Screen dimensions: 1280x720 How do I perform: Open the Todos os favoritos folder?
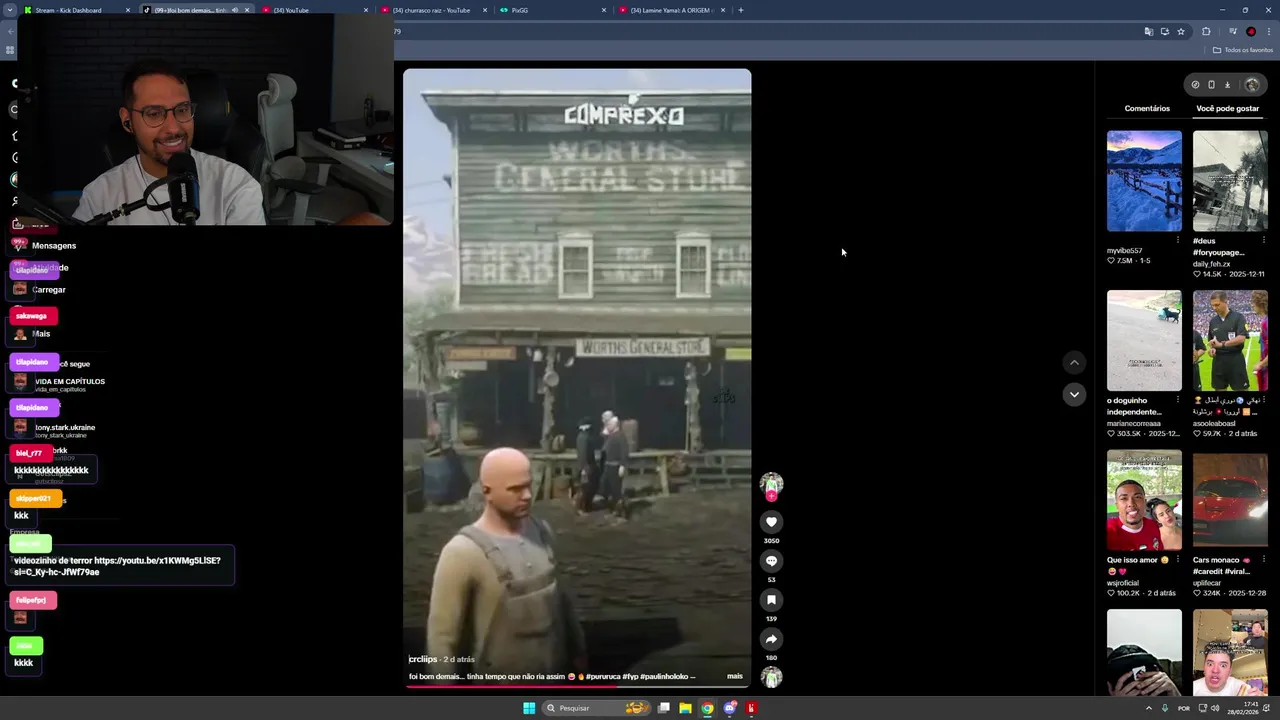[1243, 50]
